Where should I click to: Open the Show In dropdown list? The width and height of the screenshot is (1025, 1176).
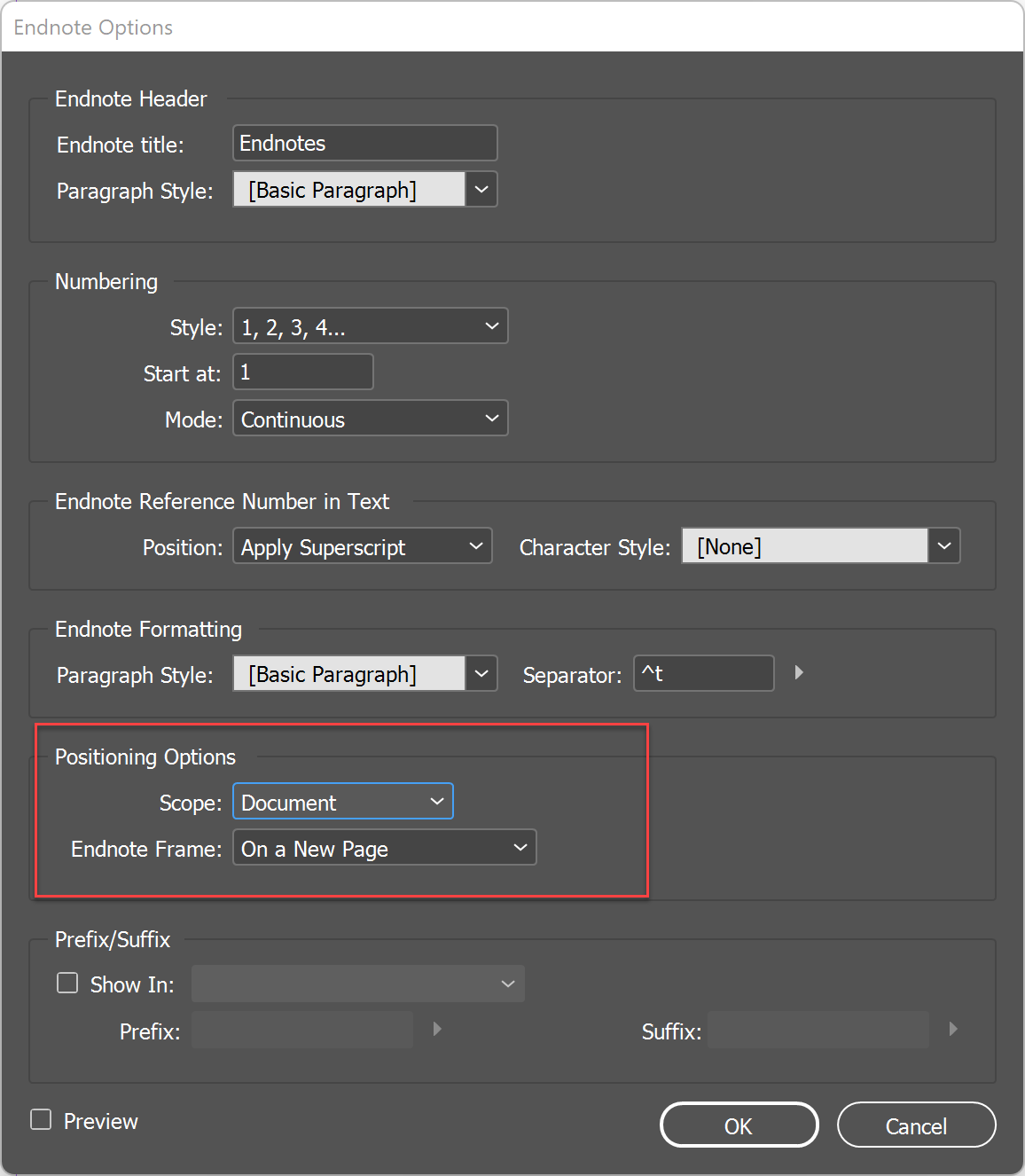point(506,983)
